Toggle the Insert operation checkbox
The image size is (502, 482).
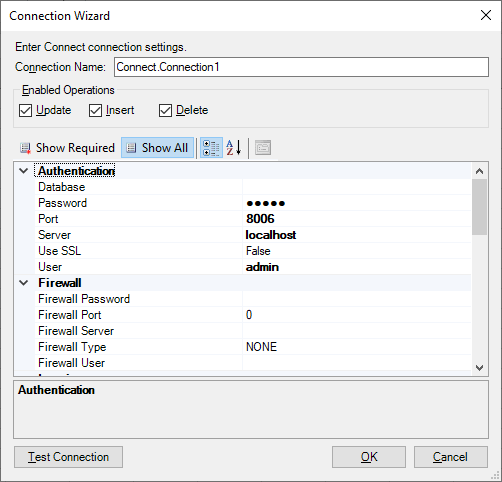[x=95, y=110]
